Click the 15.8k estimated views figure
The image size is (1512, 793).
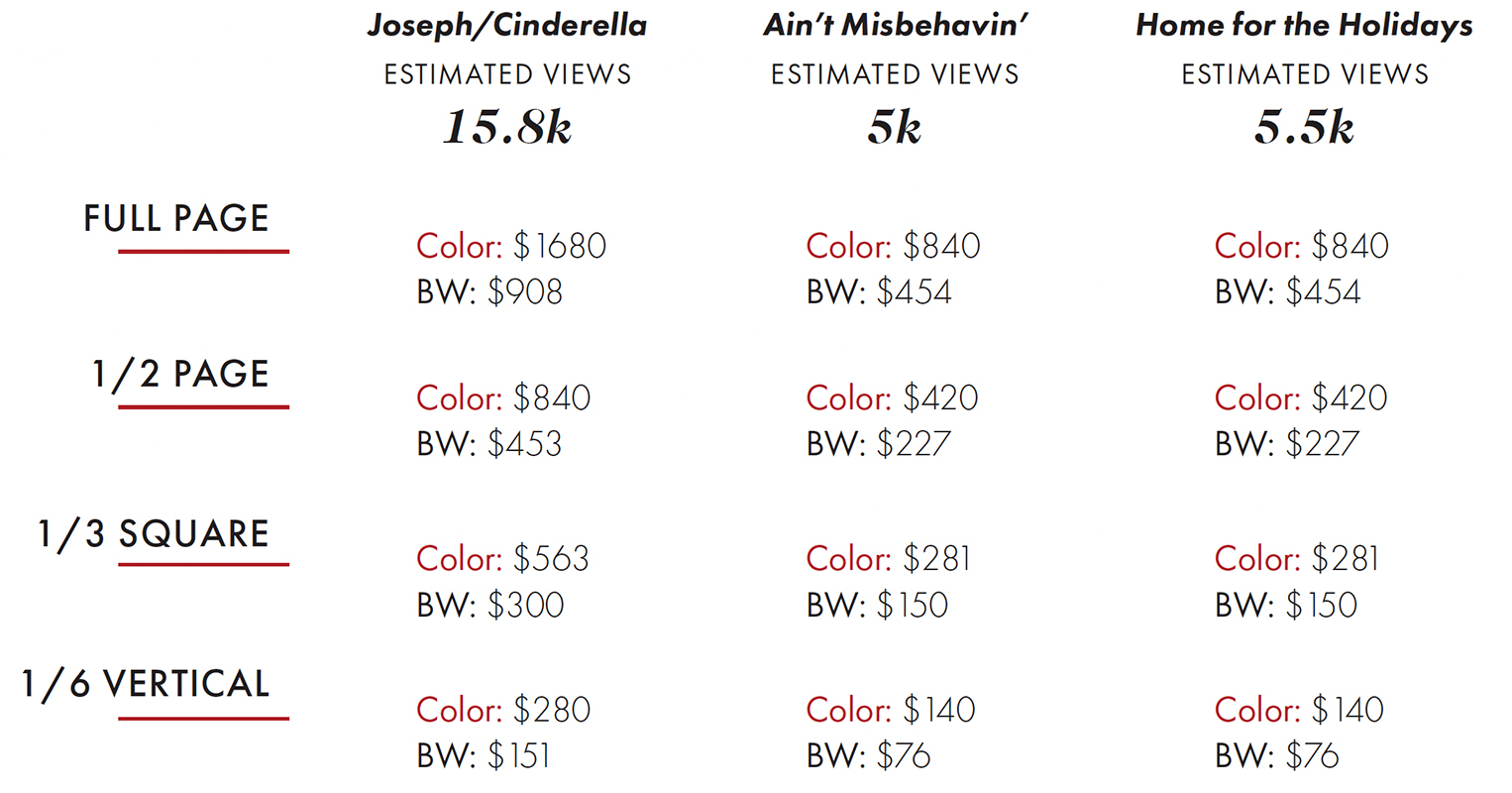pos(507,127)
